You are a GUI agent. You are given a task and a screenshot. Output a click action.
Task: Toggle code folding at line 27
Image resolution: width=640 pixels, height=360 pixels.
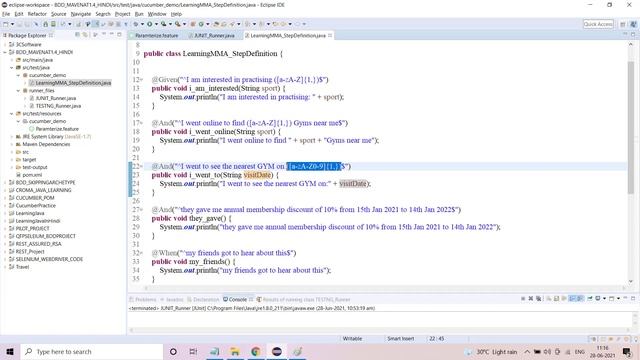(x=141, y=209)
